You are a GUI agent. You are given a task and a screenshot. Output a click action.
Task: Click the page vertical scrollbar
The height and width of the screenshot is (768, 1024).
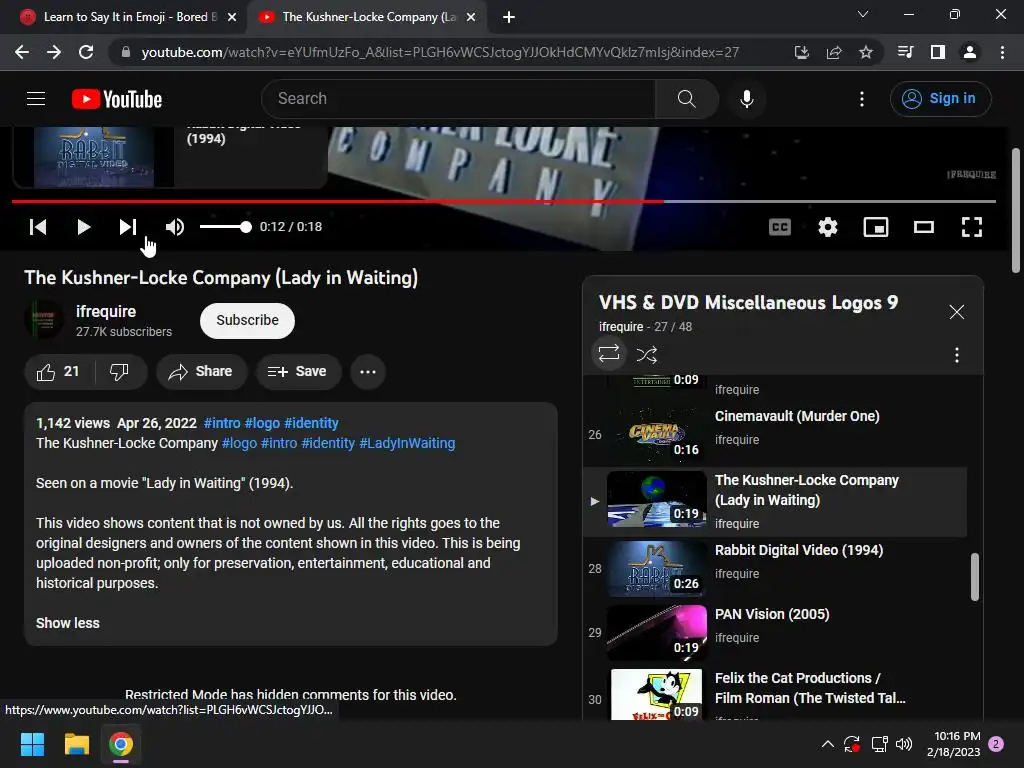(1016, 210)
